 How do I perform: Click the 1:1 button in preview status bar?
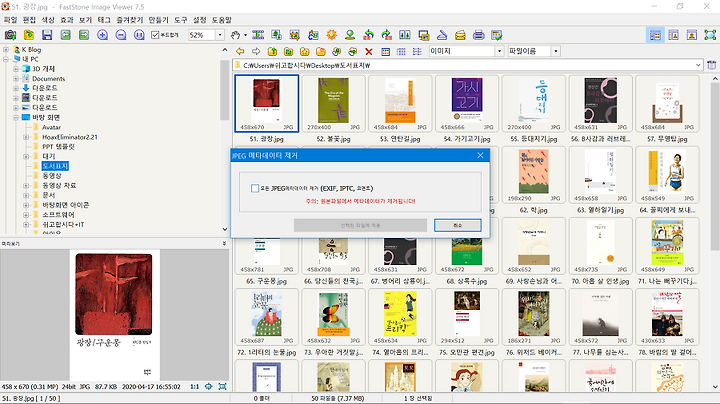pyautogui.click(x=195, y=387)
